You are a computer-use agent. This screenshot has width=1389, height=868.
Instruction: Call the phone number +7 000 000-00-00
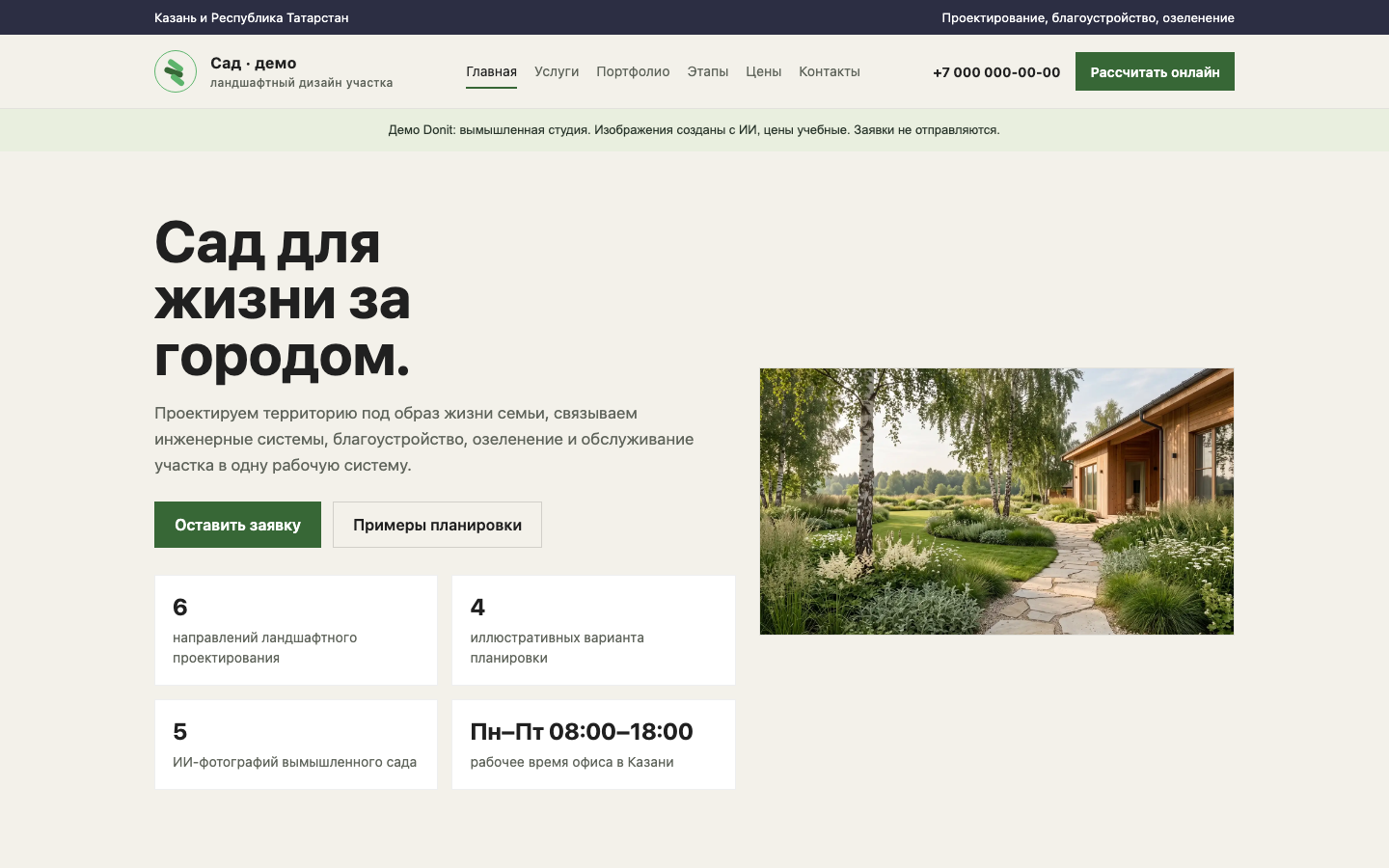[996, 72]
